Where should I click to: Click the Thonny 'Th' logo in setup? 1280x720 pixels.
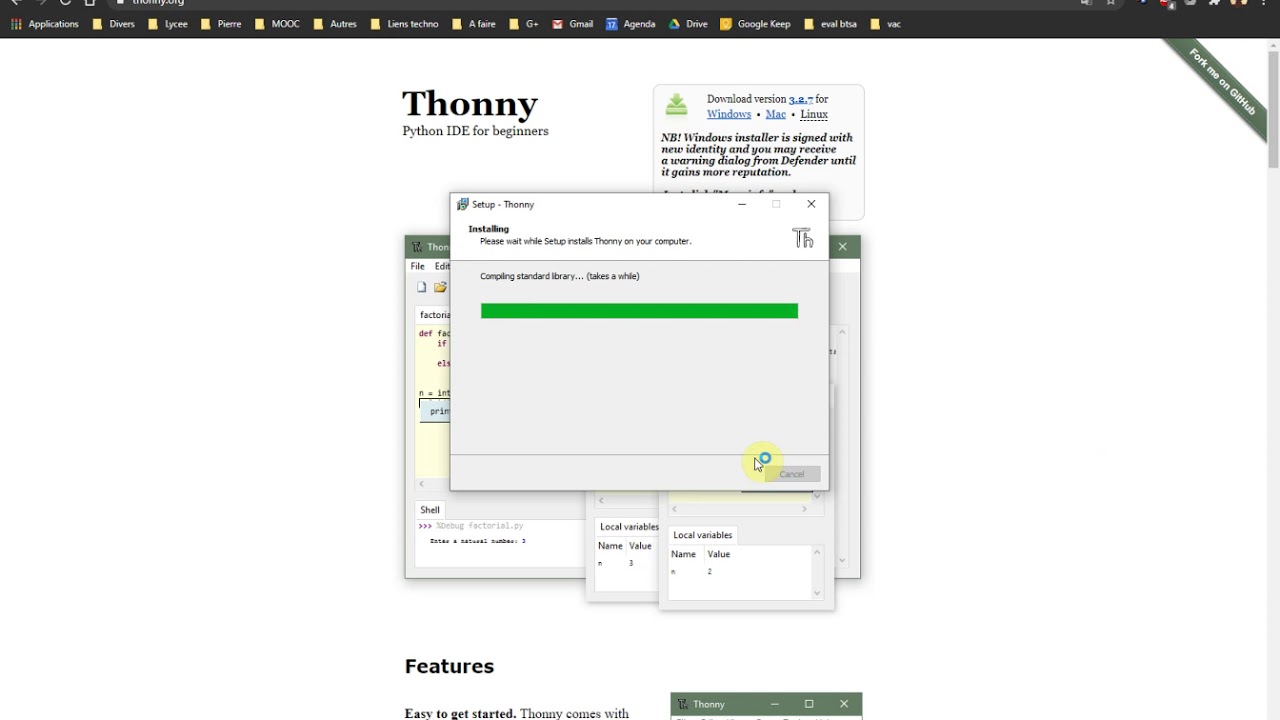click(803, 238)
